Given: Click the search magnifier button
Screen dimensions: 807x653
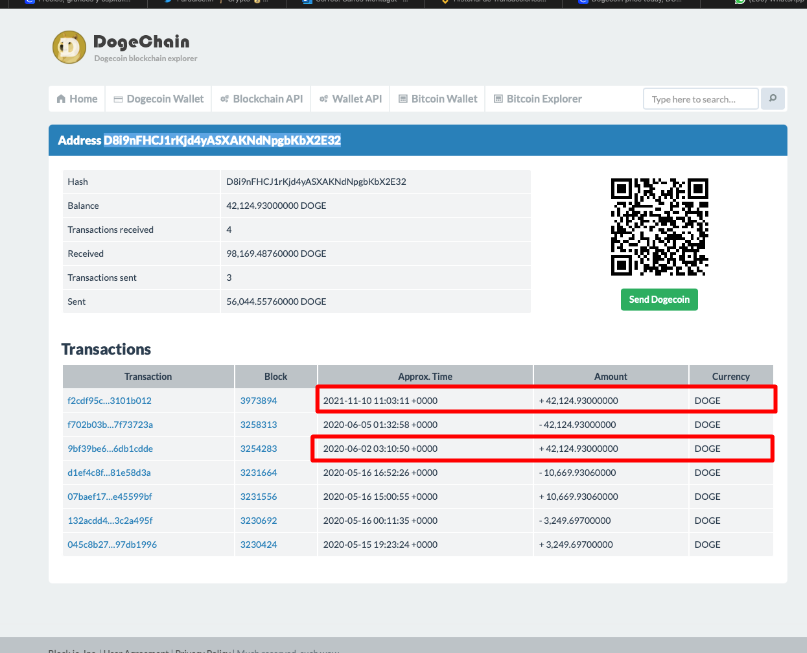Looking at the screenshot, I should click(773, 98).
